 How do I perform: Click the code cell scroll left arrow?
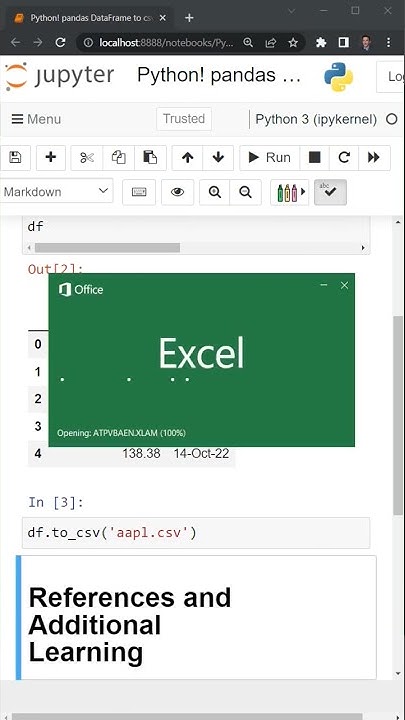pyautogui.click(x=29, y=248)
